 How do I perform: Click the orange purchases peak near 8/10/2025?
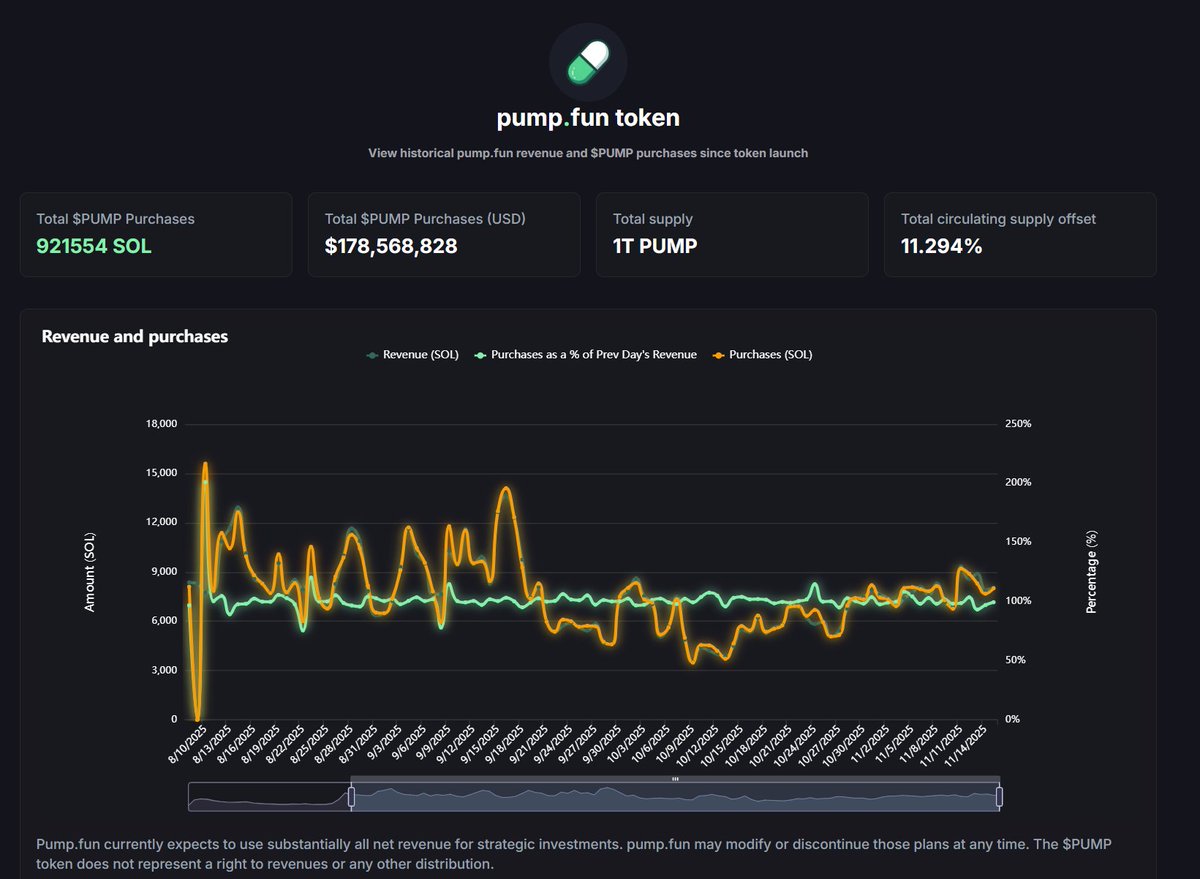point(205,464)
